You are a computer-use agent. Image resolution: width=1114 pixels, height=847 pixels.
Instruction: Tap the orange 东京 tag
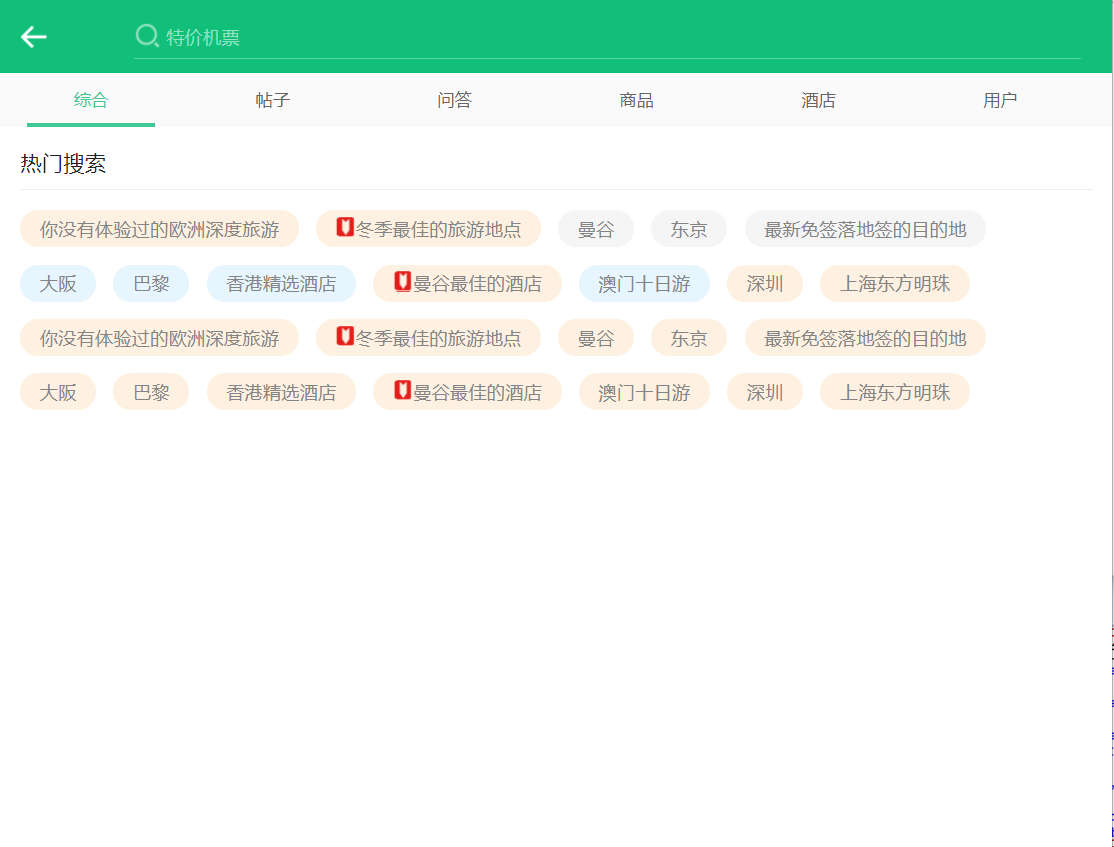click(x=689, y=338)
